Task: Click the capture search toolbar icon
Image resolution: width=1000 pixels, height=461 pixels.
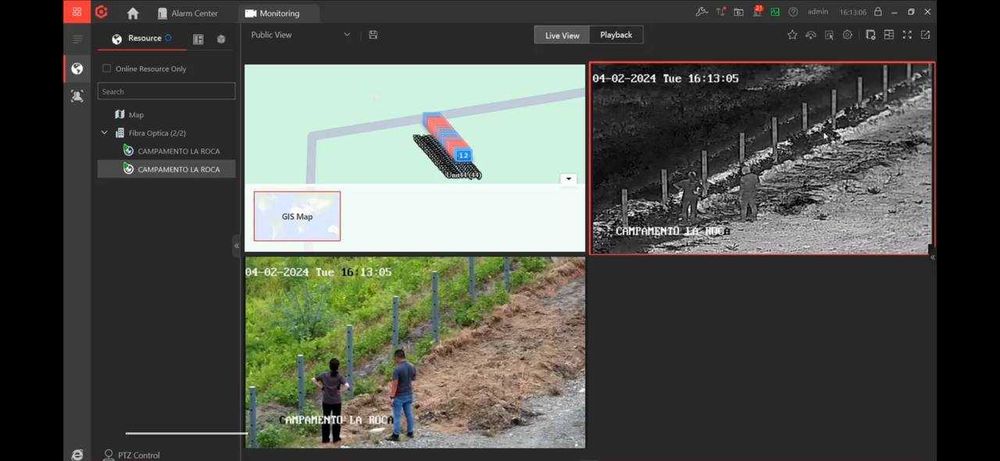Action: click(x=829, y=35)
